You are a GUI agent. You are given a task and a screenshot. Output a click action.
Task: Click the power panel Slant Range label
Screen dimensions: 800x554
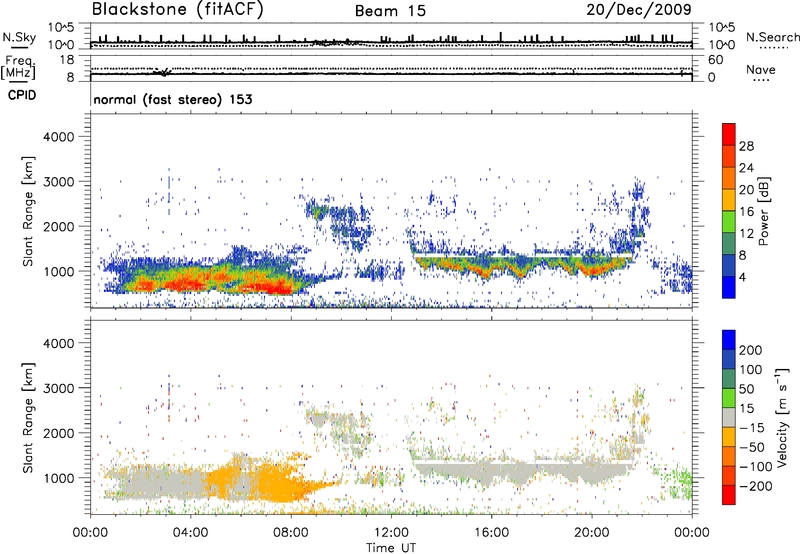point(28,211)
